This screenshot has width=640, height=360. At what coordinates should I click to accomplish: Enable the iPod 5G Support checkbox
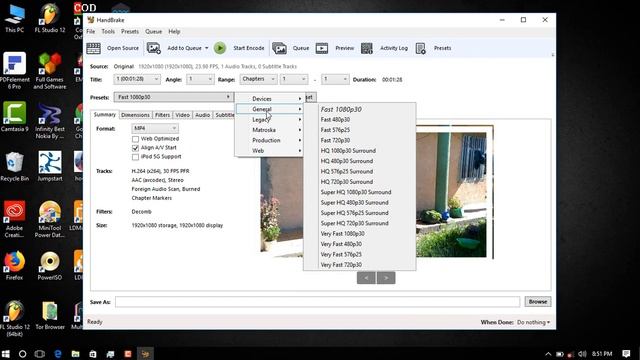pyautogui.click(x=136, y=157)
